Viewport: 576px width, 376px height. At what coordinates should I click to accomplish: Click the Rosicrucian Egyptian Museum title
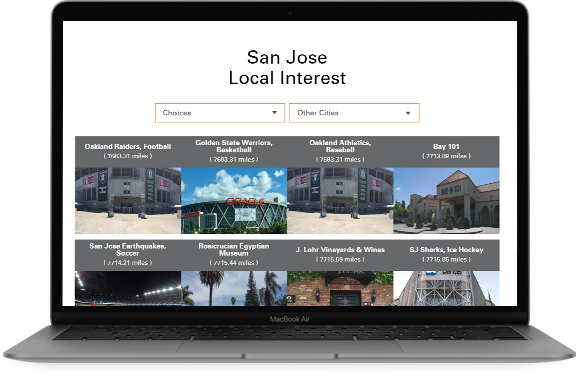[234, 250]
